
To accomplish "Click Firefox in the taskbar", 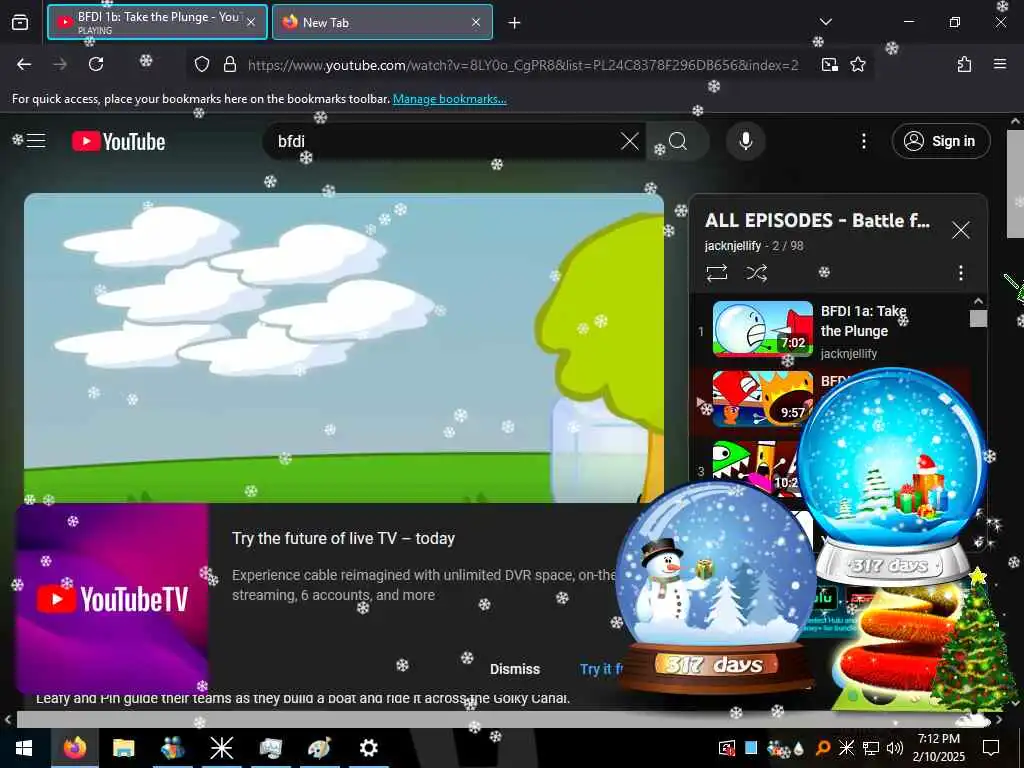I will point(74,747).
